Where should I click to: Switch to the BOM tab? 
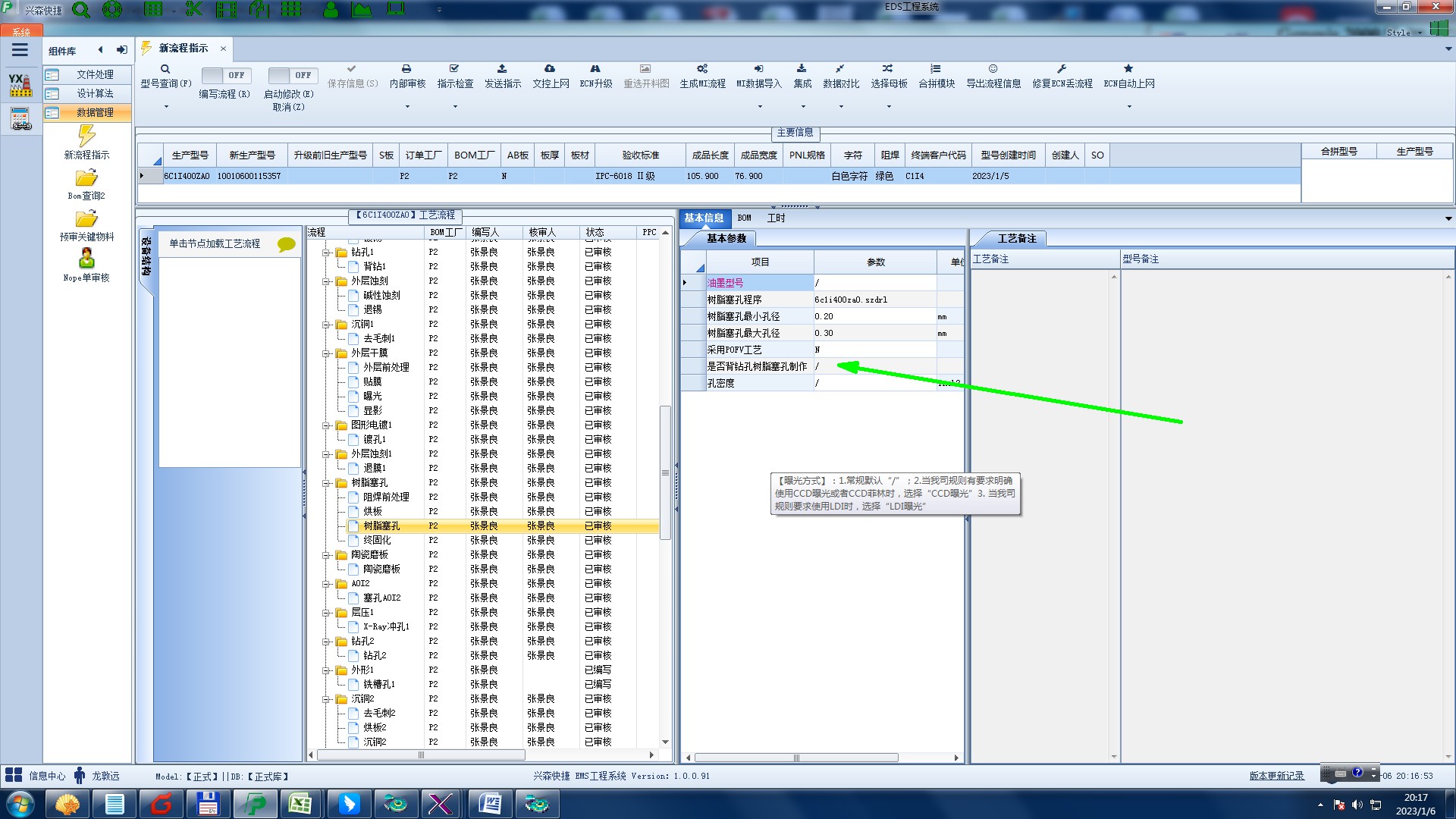(744, 218)
